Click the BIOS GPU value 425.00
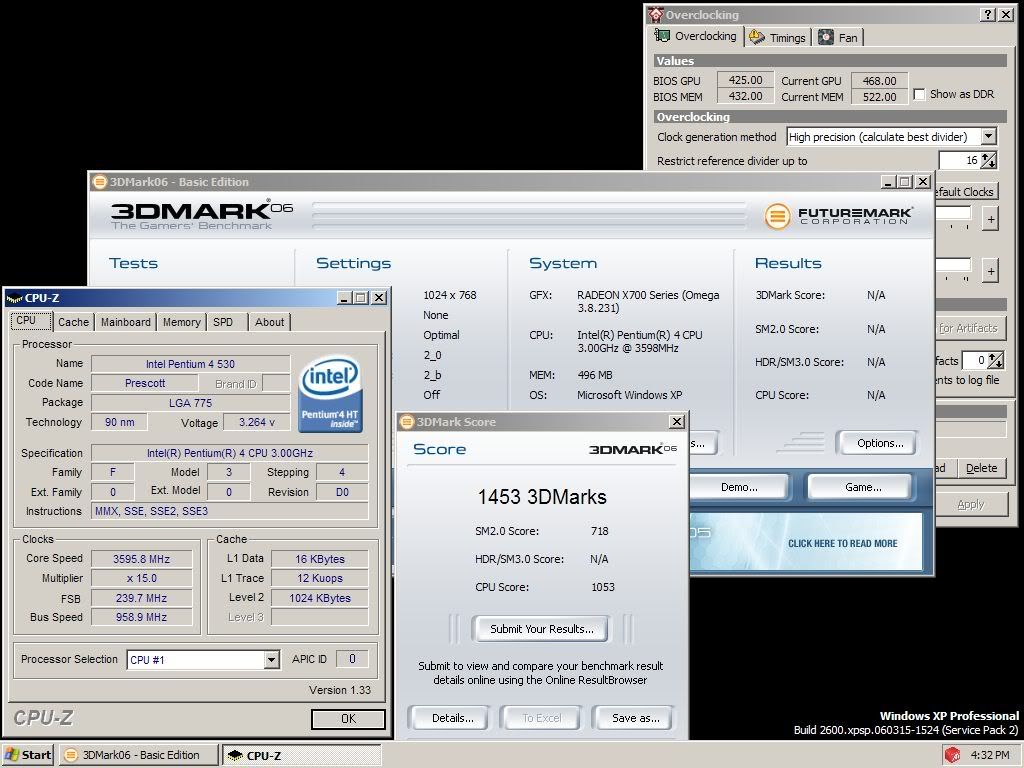 (745, 80)
